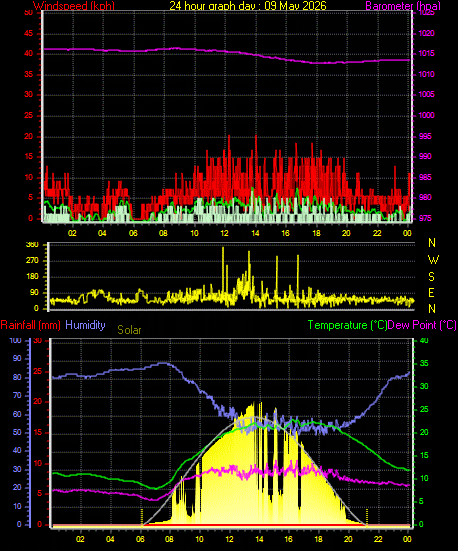This screenshot has height=551, width=458.
Task: Click the wind direction compass letter W
Action: pos(433,260)
